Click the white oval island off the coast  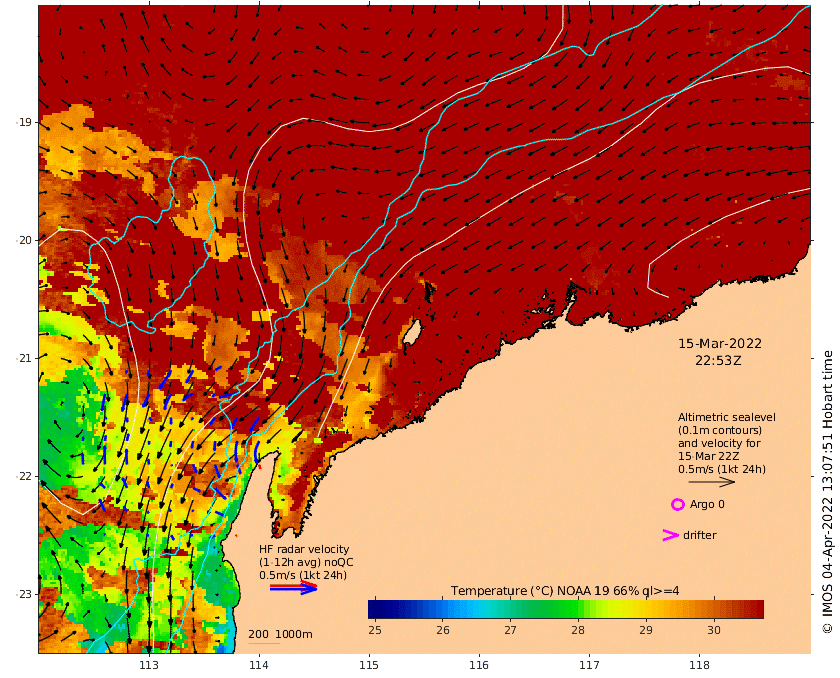tap(411, 333)
